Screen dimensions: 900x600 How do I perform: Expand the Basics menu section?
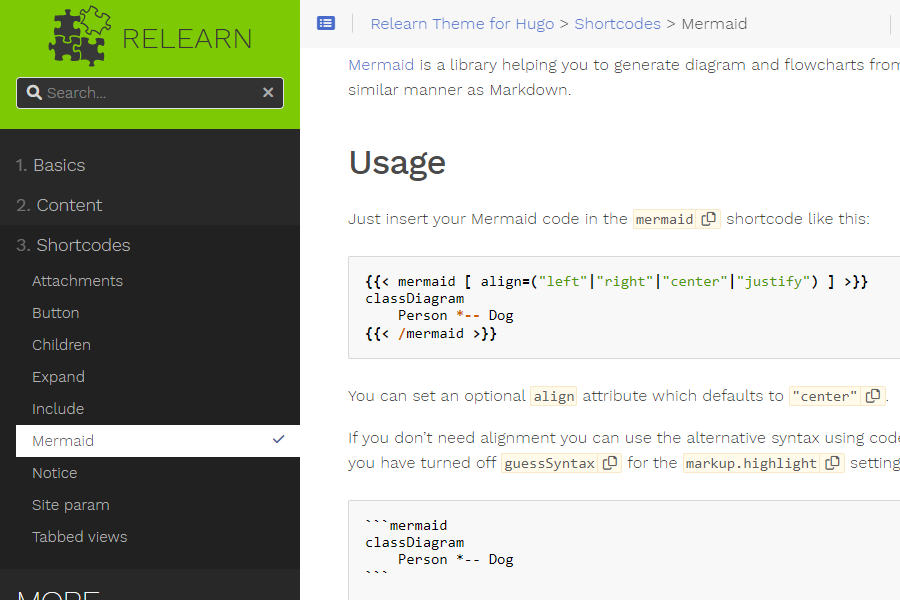pyautogui.click(x=50, y=165)
